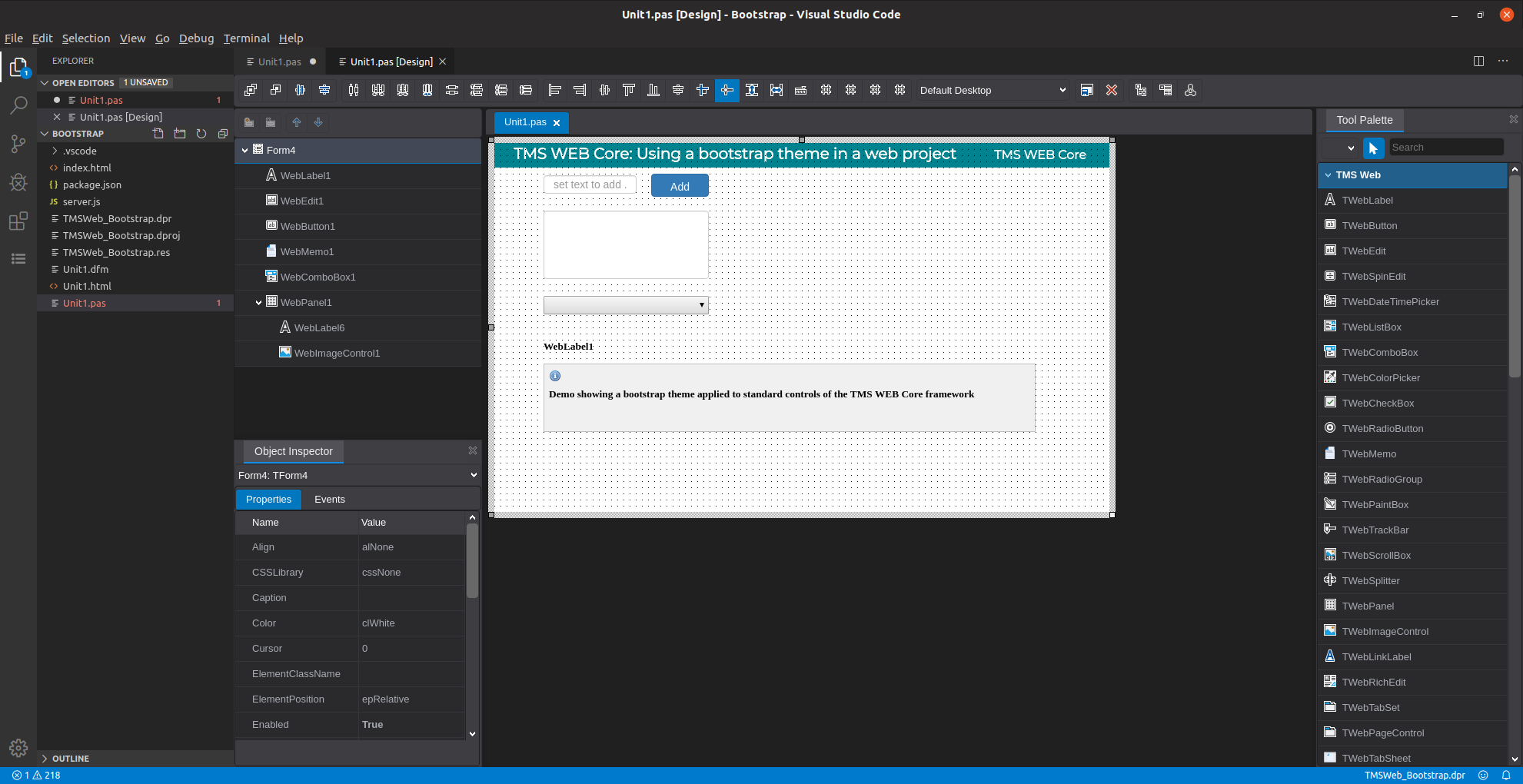1523x784 pixels.
Task: Click the notifications bell in status bar
Action: pyautogui.click(x=1506, y=776)
